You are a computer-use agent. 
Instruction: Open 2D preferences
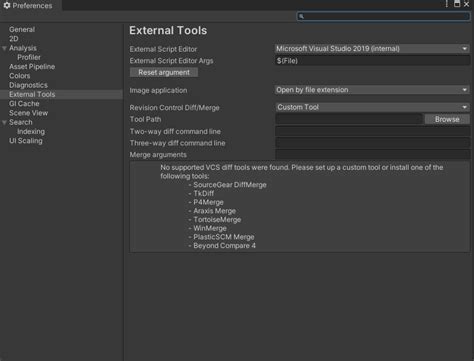tap(14, 39)
